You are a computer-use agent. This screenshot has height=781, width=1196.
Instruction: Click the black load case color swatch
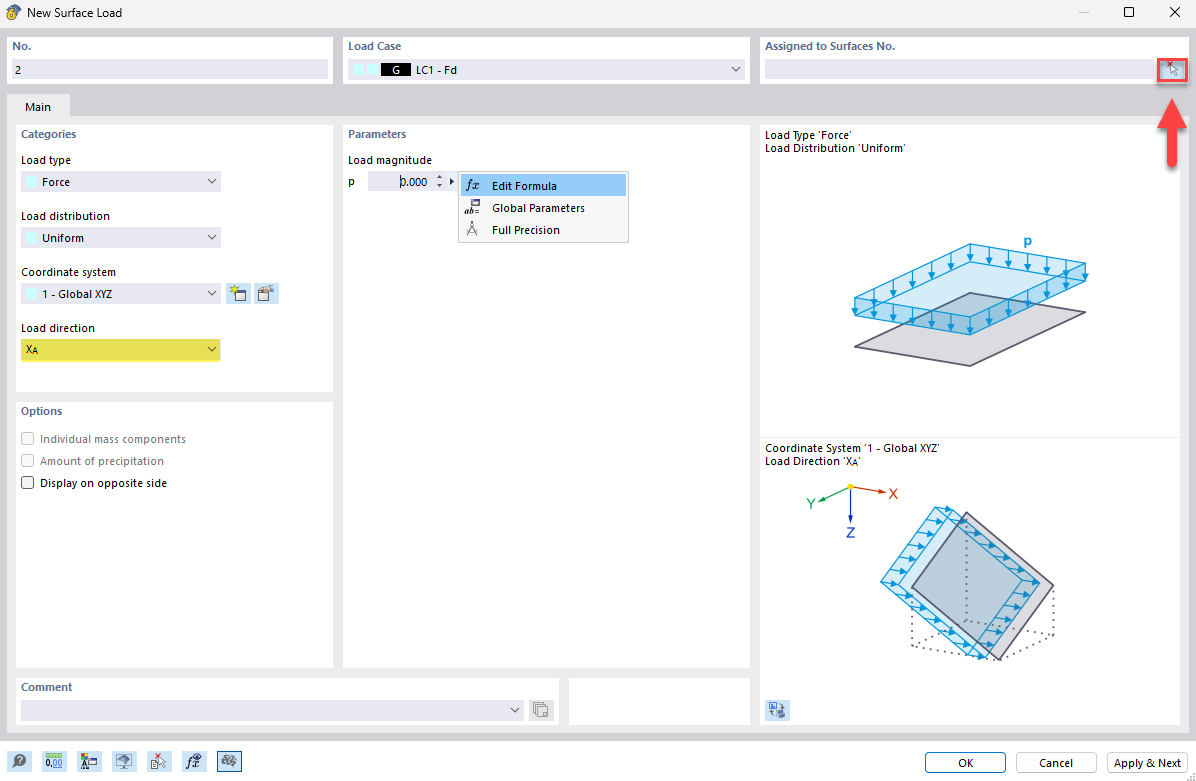click(396, 69)
